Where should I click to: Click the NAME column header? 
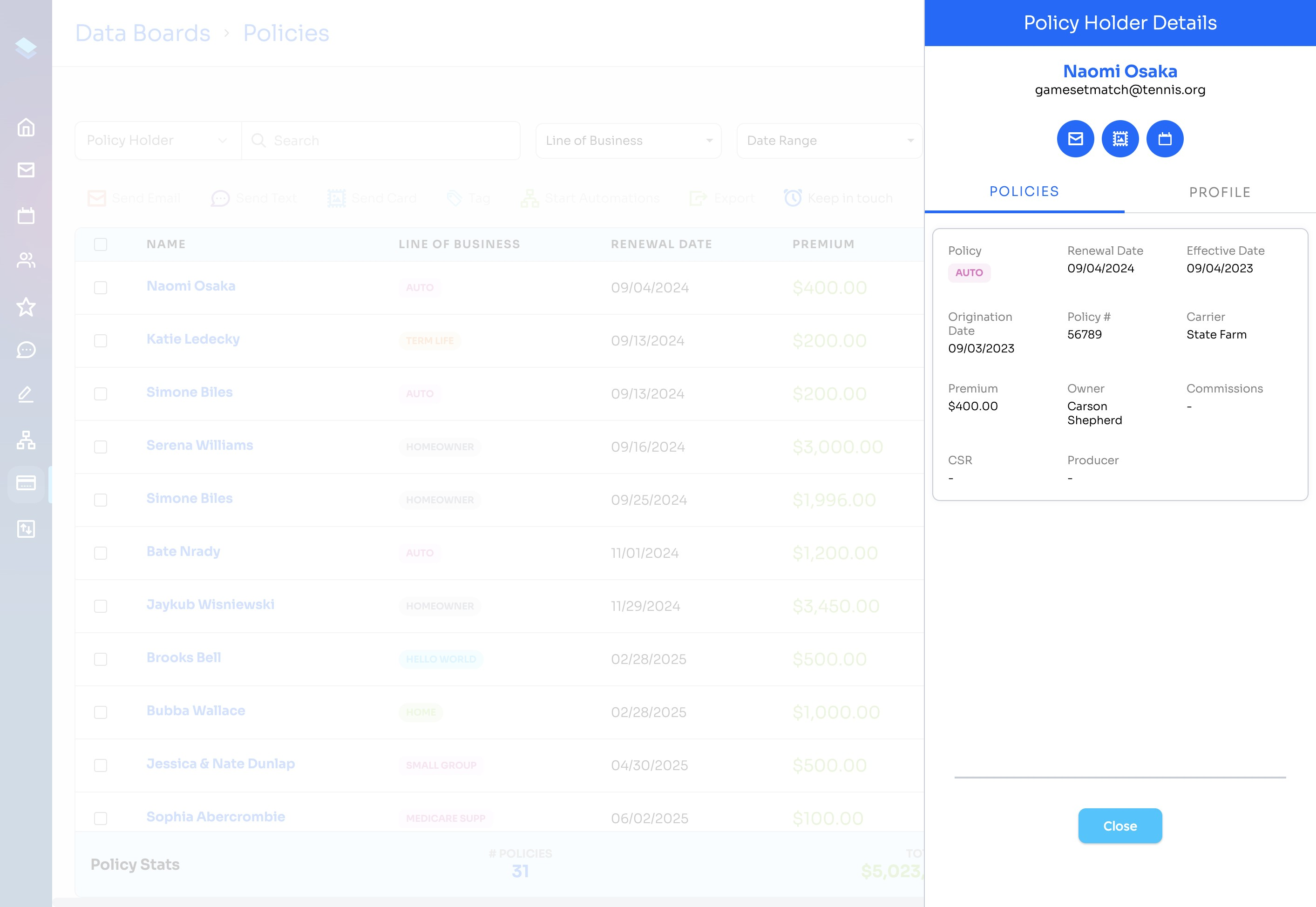166,244
